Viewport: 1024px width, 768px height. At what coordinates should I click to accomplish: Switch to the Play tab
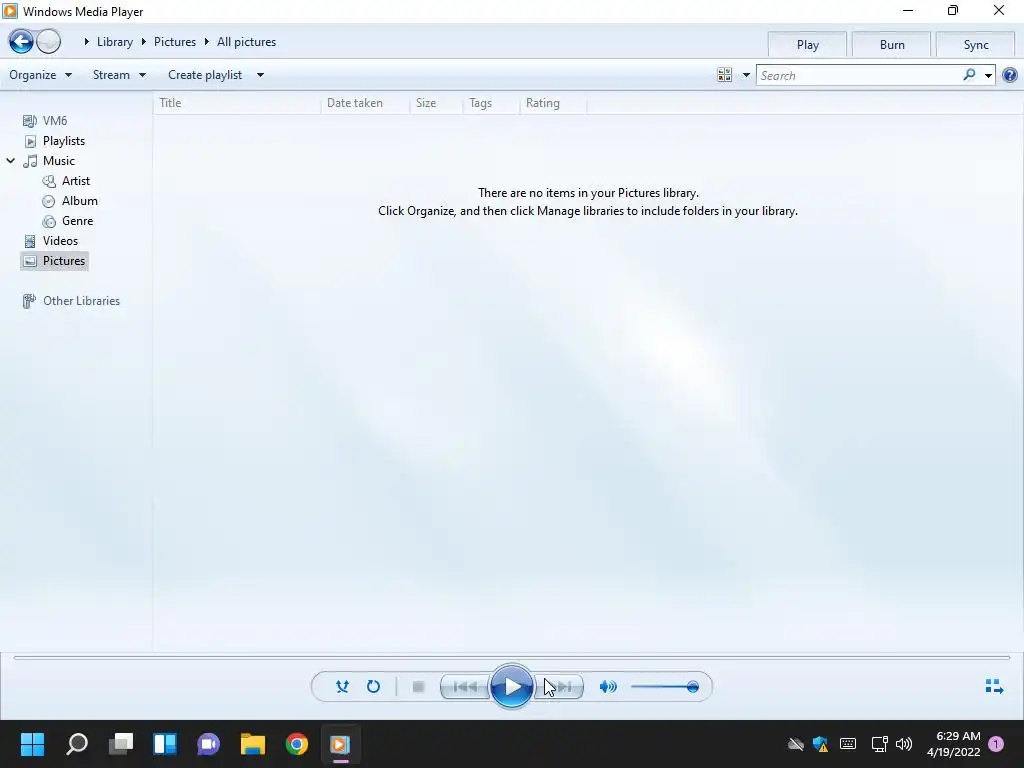click(x=807, y=45)
